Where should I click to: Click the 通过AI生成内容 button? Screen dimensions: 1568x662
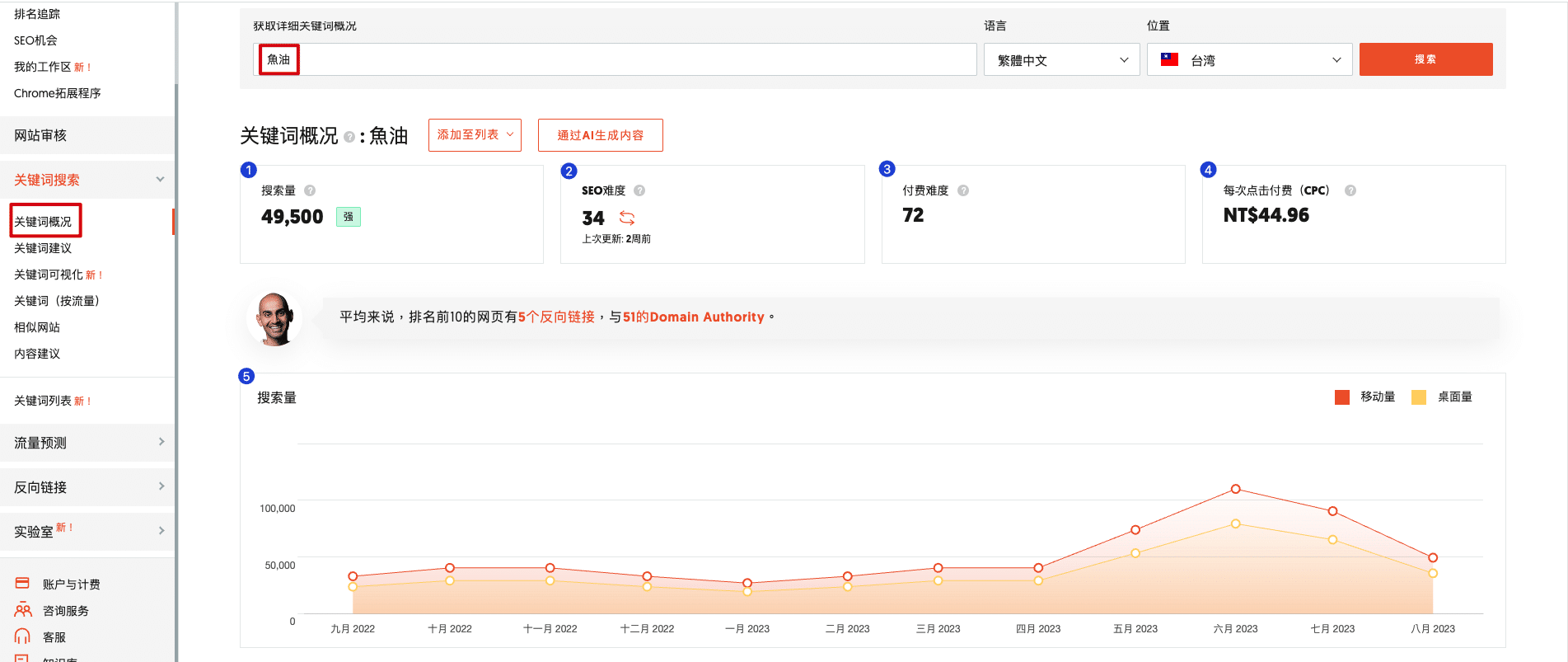click(600, 135)
